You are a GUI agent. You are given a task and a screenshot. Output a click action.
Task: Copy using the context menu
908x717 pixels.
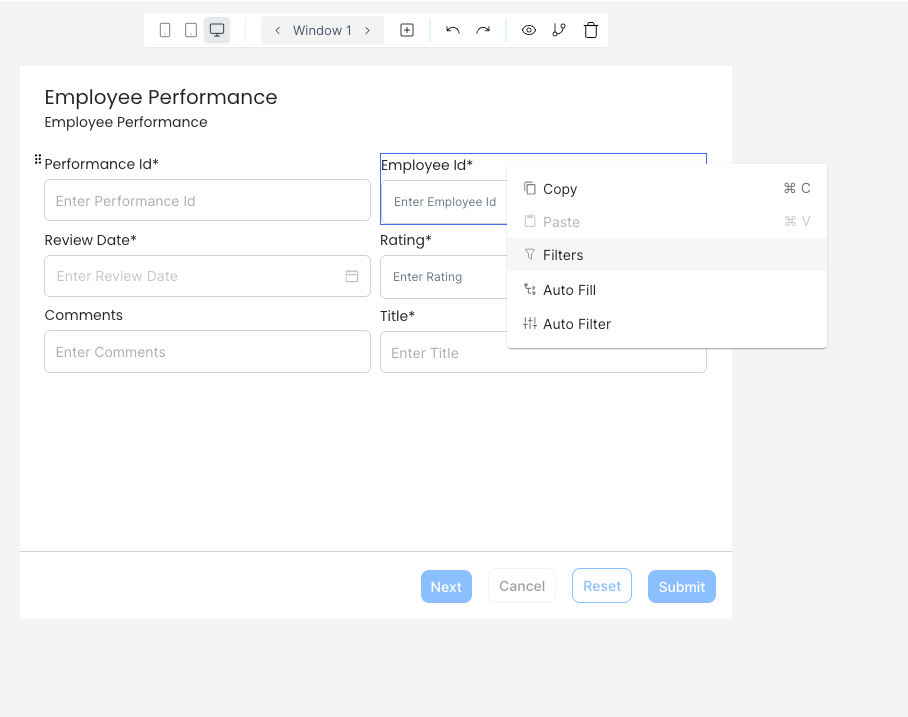tap(558, 189)
